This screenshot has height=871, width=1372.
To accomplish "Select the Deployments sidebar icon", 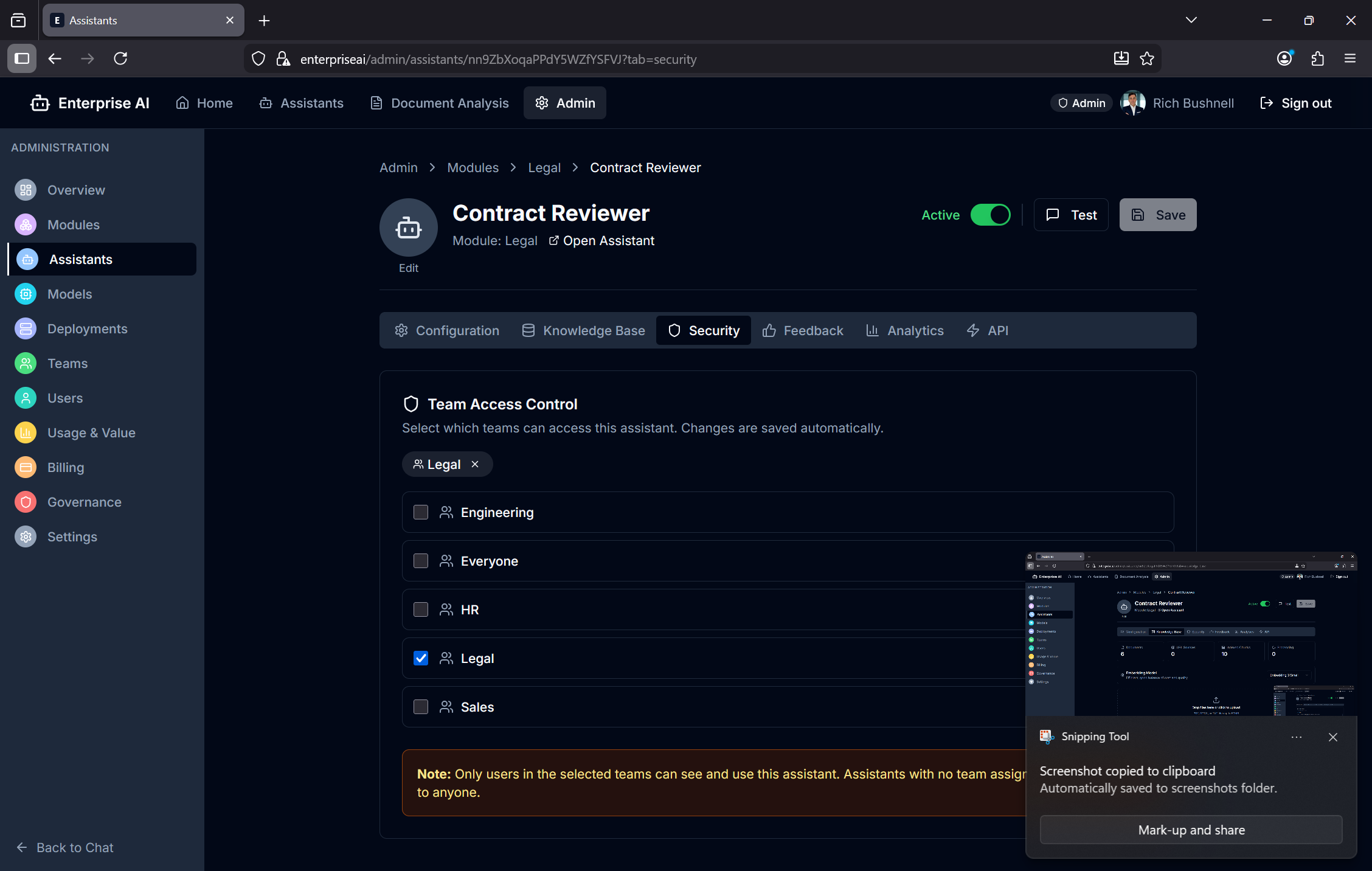I will 26,328.
